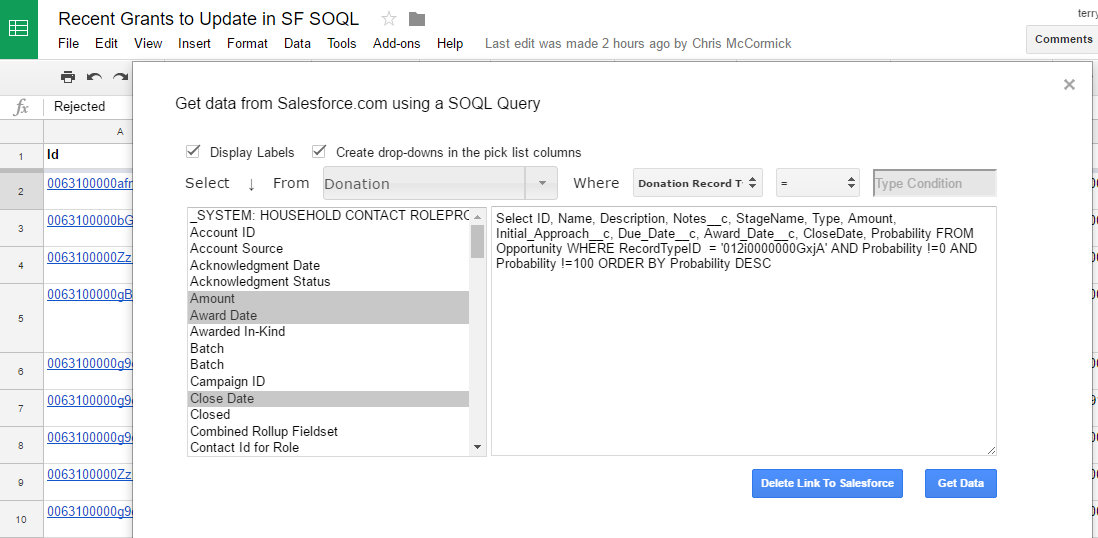
Task: Select _SYSTEM: HOUSEHOLD CONTACT ROLEPRO field
Action: pyautogui.click(x=328, y=216)
